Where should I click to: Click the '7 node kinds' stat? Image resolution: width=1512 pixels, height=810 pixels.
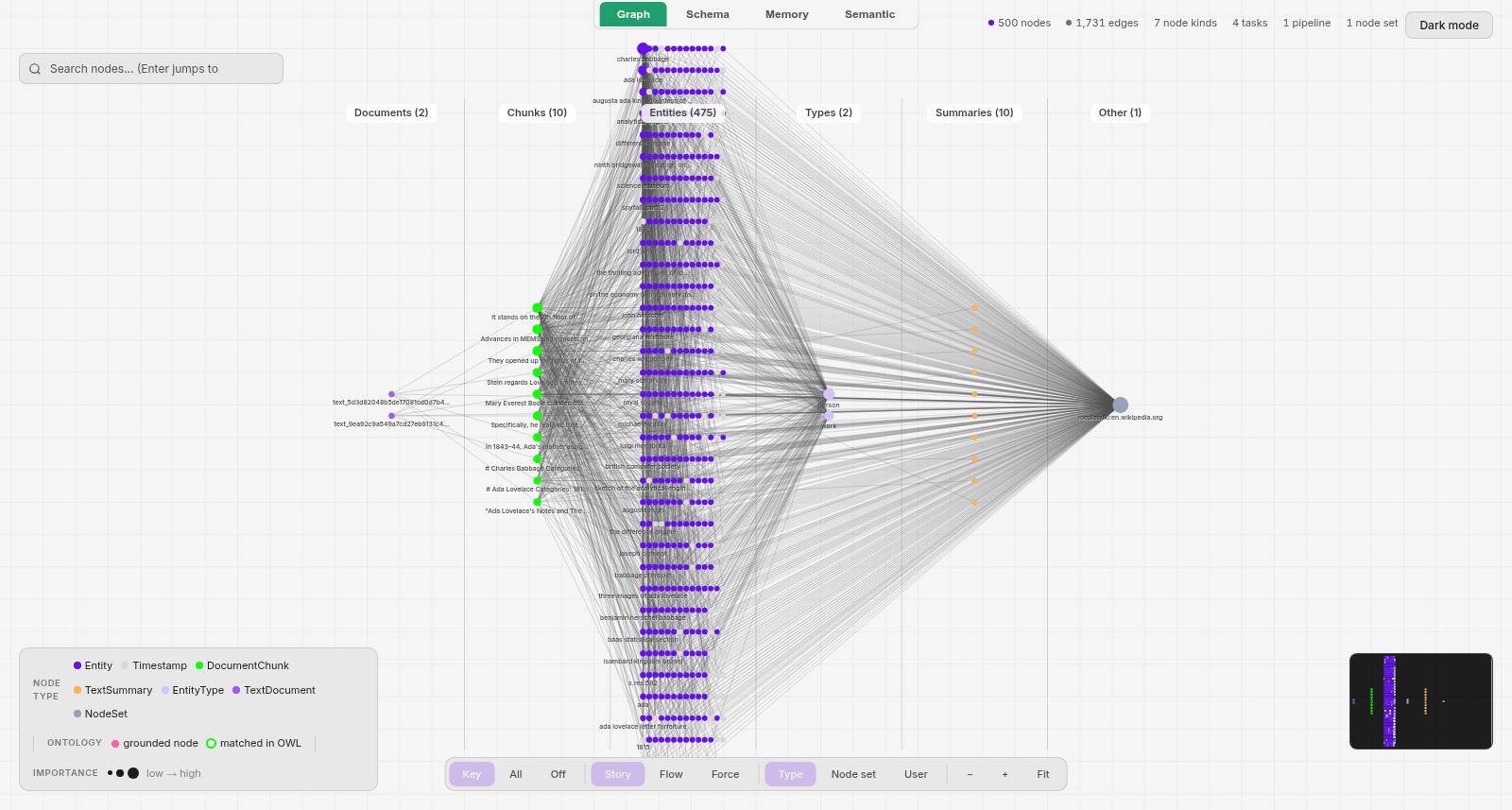point(1185,23)
